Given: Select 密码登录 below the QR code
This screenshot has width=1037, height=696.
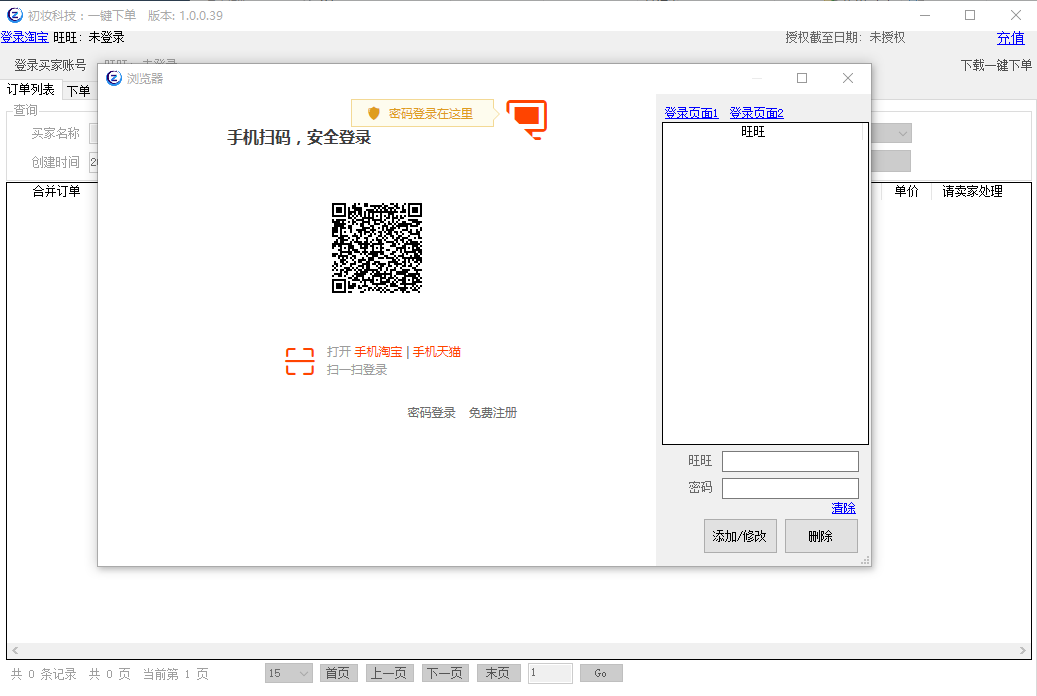Looking at the screenshot, I should 431,413.
